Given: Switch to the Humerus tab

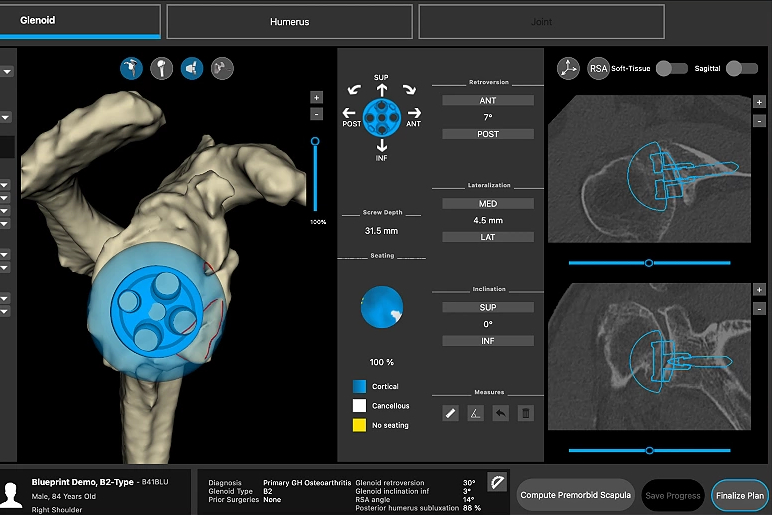Looking at the screenshot, I should point(289,21).
